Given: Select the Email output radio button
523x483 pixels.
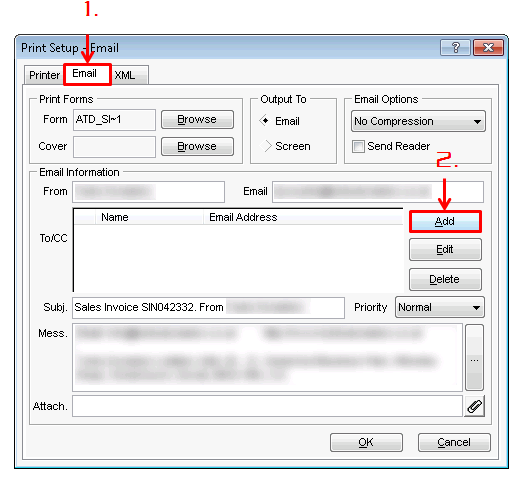Looking at the screenshot, I should coord(265,120).
